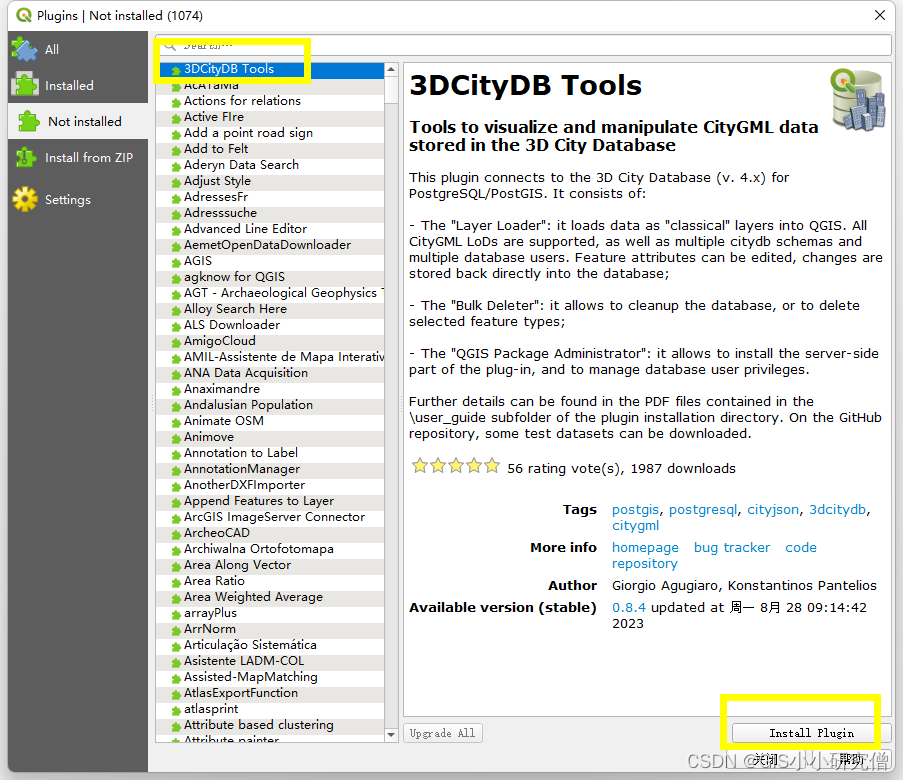Select Adresssuche plugin
This screenshot has width=903, height=780.
tap(270, 213)
